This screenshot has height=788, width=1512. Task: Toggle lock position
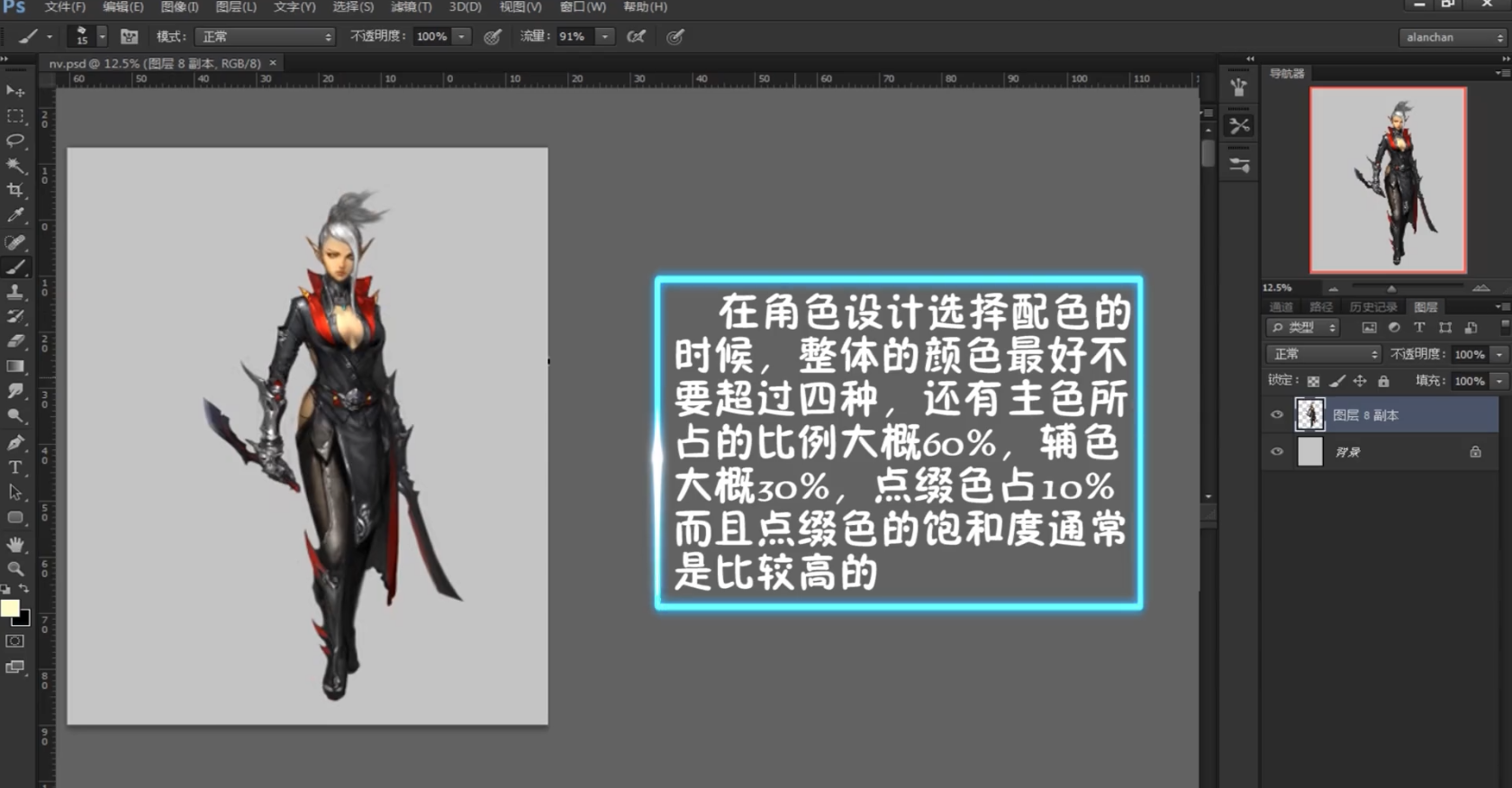(1360, 381)
